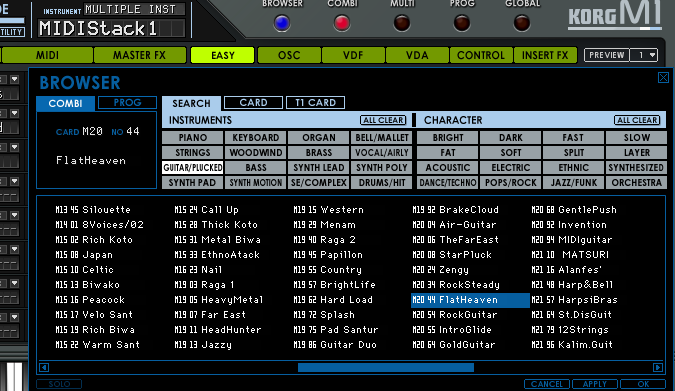Toggle the BRIGHT character filter

[448, 138]
